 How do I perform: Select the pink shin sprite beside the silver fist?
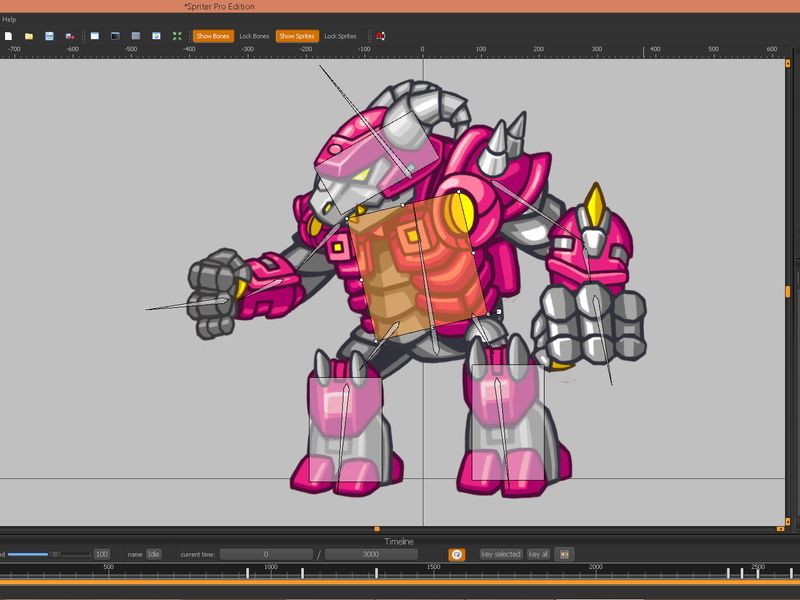(508, 423)
